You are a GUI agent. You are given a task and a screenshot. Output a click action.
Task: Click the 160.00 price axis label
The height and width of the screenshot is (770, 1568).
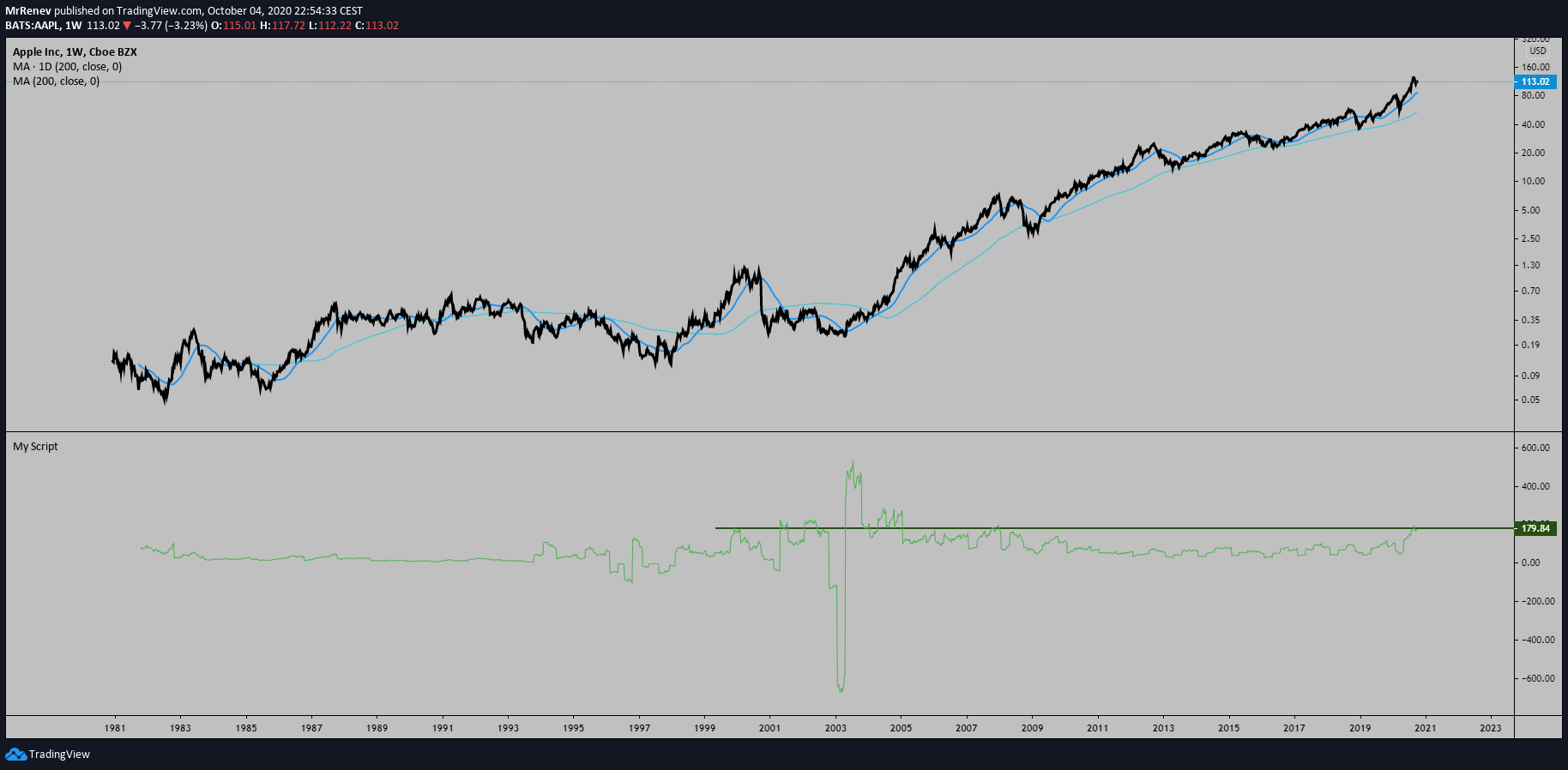[1535, 67]
